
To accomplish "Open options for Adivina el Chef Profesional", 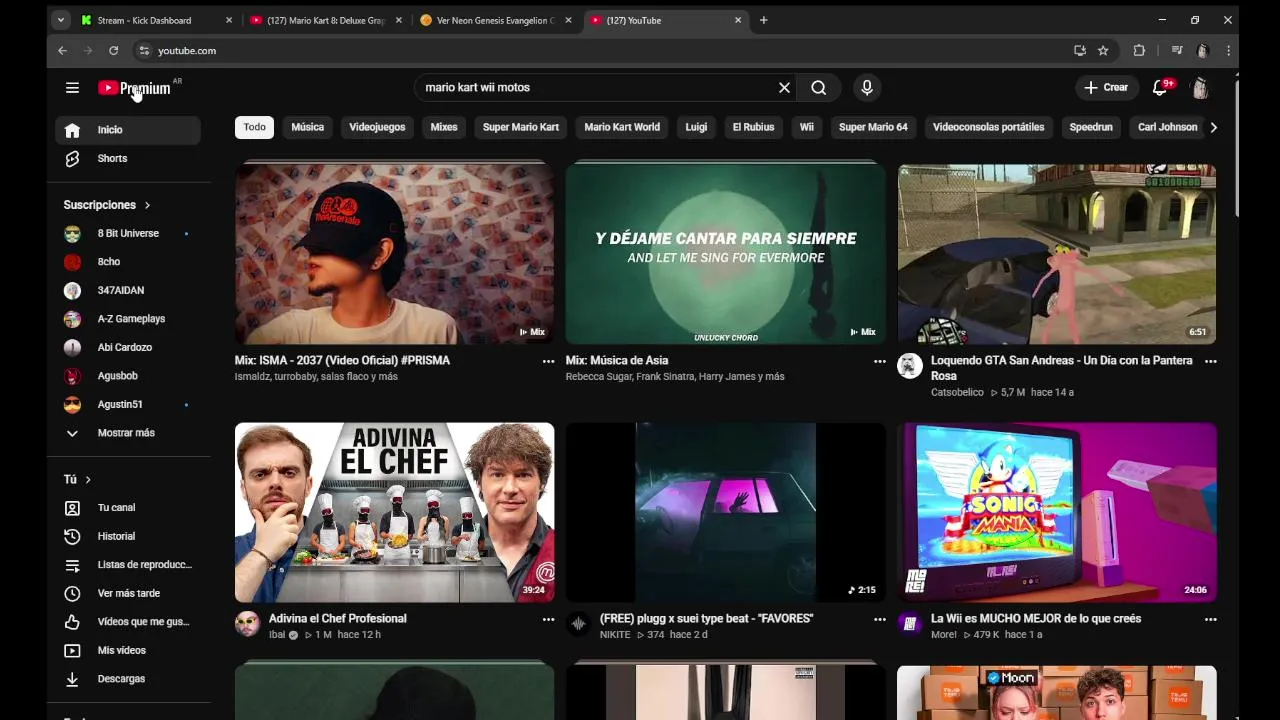I will [548, 620].
